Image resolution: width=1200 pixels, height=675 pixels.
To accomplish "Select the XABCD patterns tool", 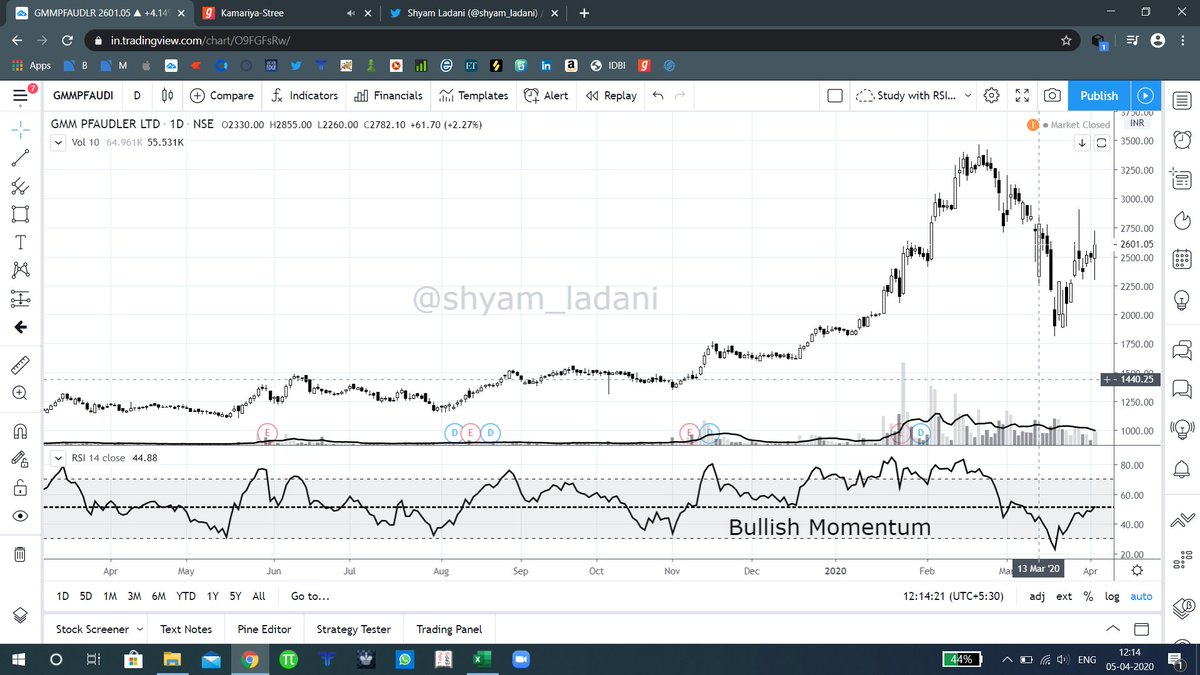I will [19, 270].
